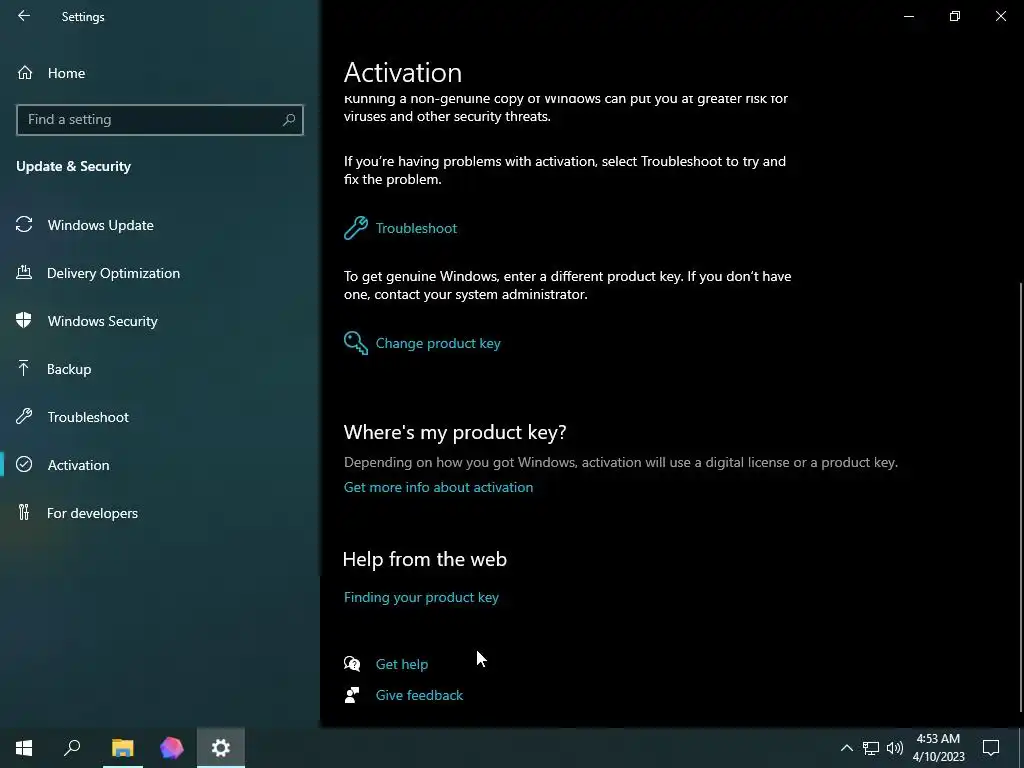The width and height of the screenshot is (1024, 768).
Task: Open Finding your product key link
Action: tap(421, 598)
